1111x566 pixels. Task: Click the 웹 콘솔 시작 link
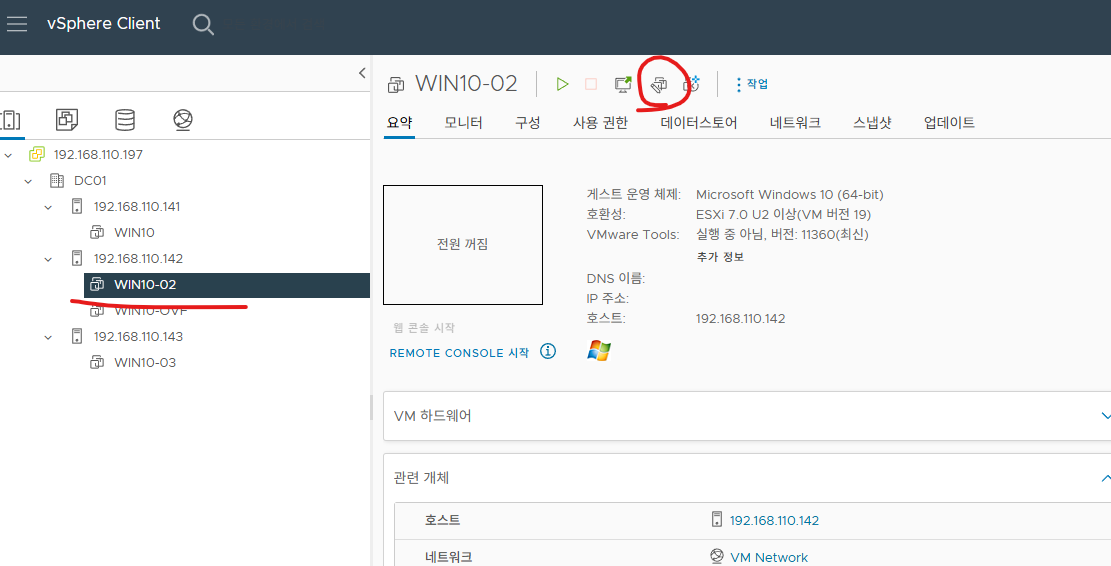pyautogui.click(x=424, y=327)
